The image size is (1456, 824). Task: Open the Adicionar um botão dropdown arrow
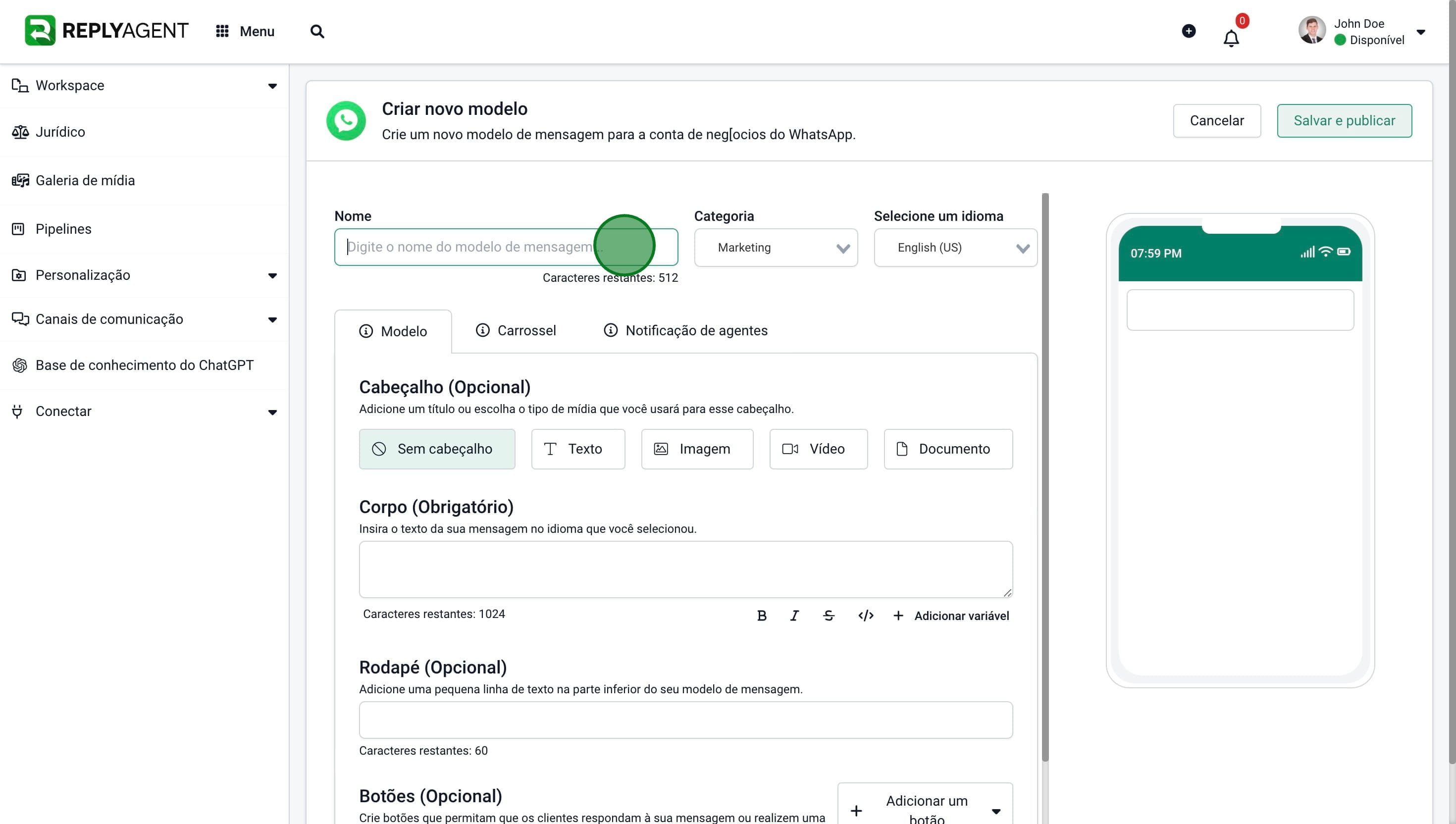click(x=996, y=812)
